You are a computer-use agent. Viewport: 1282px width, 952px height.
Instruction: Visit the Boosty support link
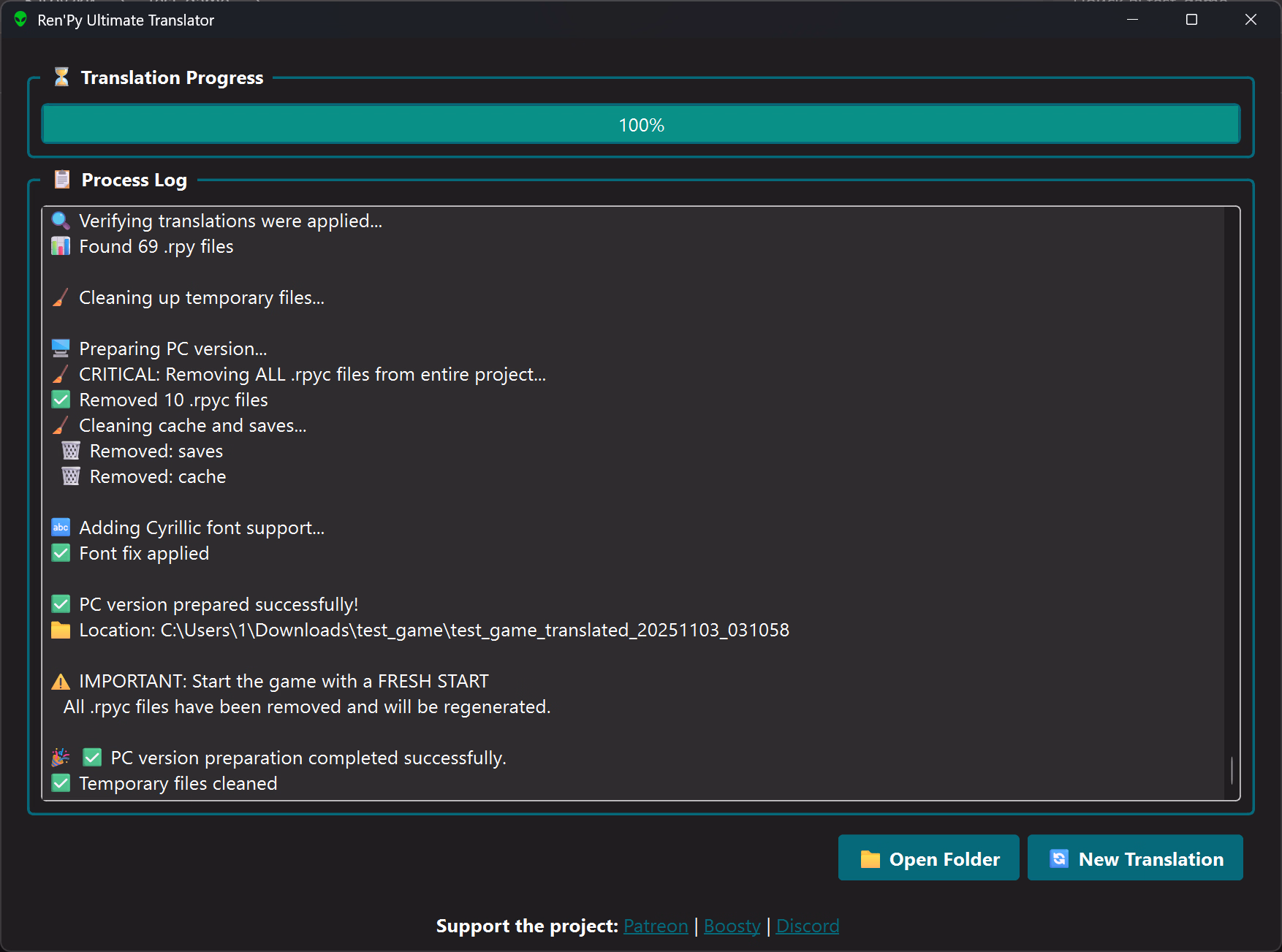[x=732, y=926]
